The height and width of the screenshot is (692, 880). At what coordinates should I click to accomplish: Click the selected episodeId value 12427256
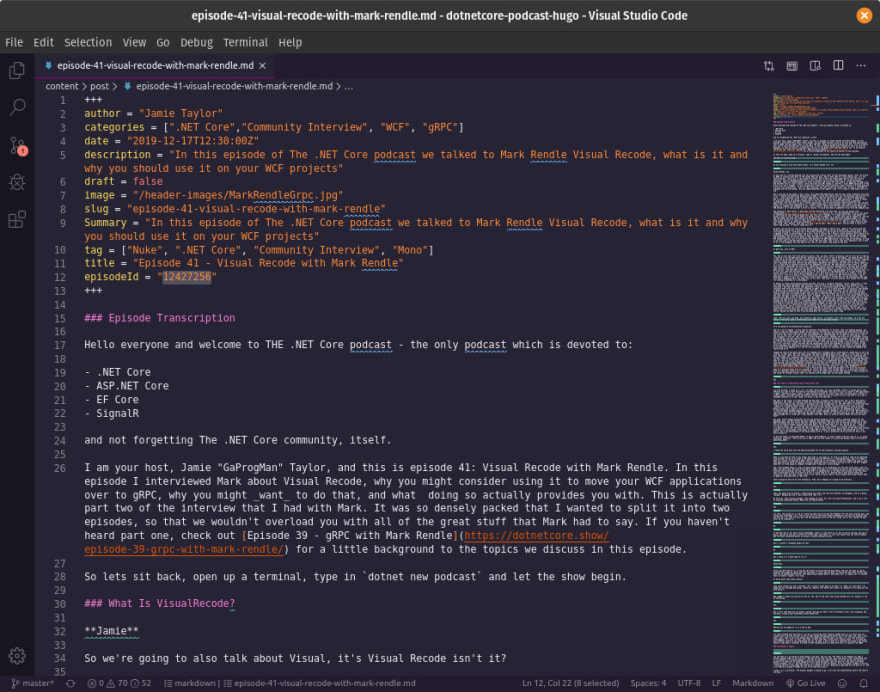[186, 277]
